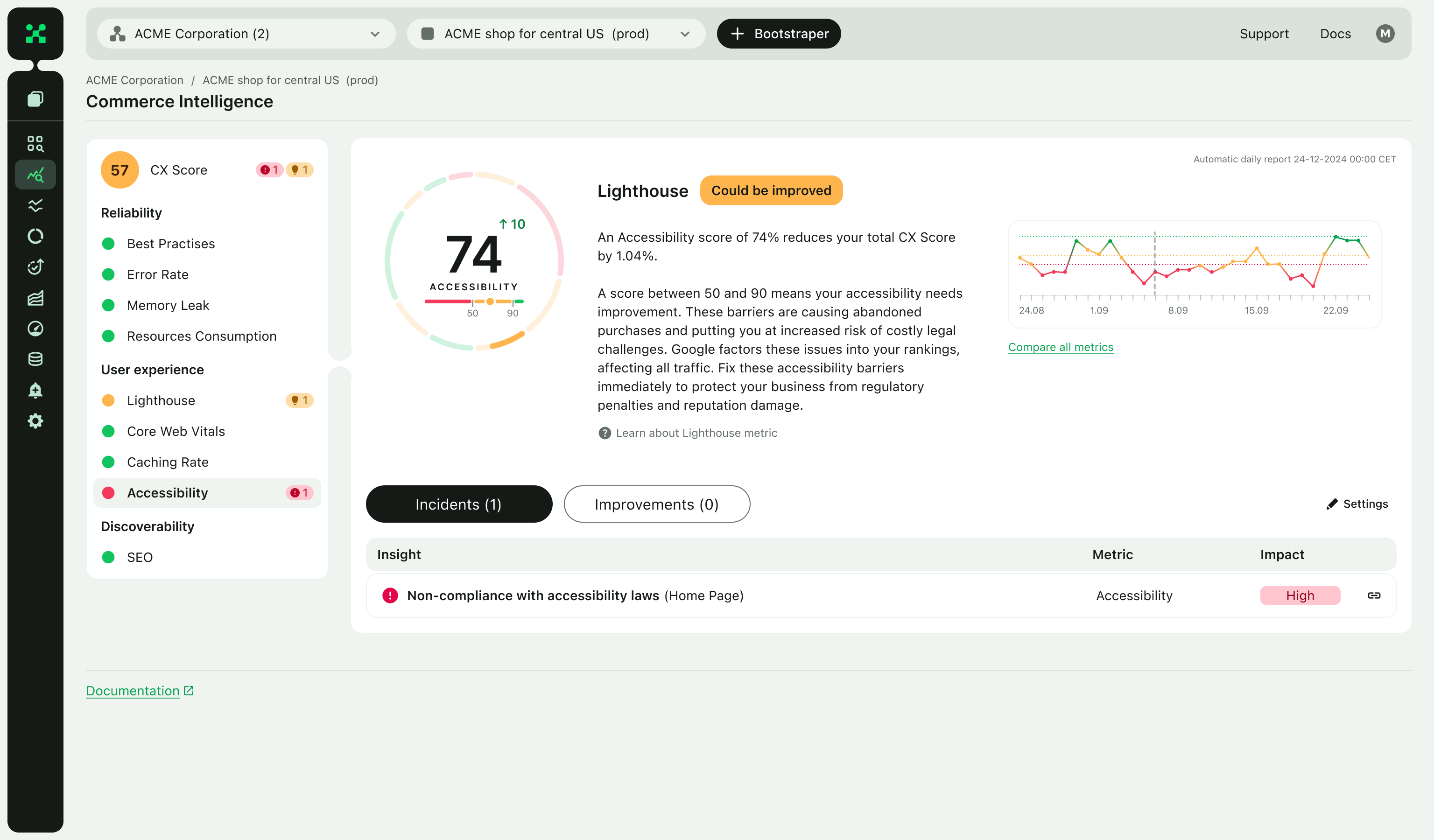The width and height of the screenshot is (1434, 840).
Task: Click the user avatar M icon
Action: 1385,34
